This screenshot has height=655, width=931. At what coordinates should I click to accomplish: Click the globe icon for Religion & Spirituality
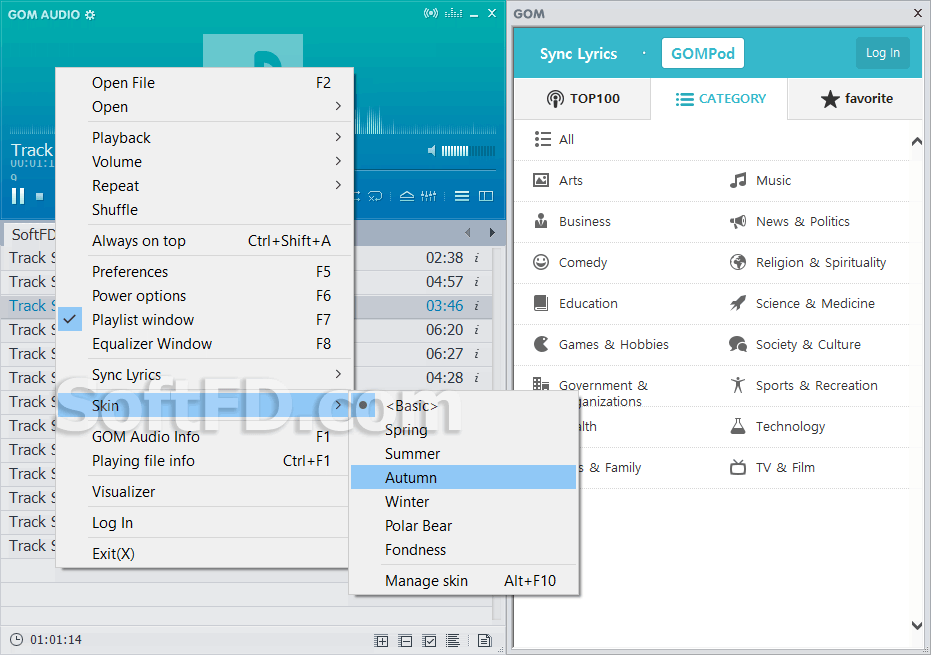click(x=738, y=262)
